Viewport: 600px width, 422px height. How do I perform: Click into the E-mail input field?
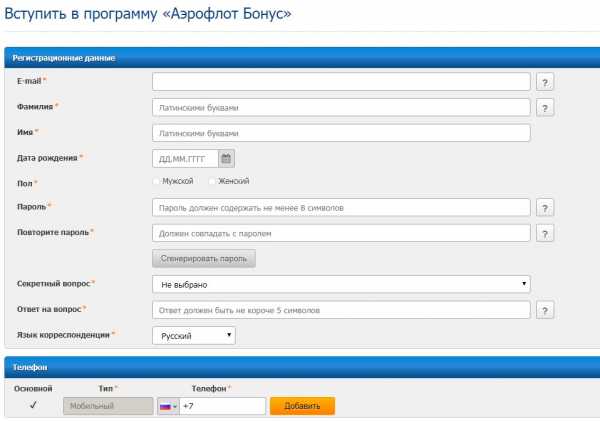point(340,82)
